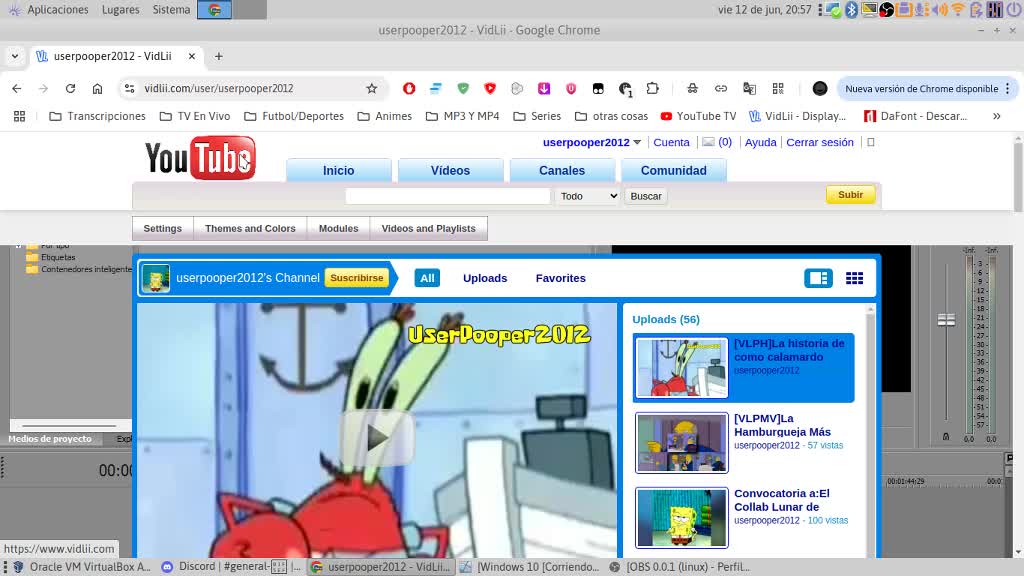1024x576 pixels.
Task: Open a new Chrome tab
Action: (219, 56)
